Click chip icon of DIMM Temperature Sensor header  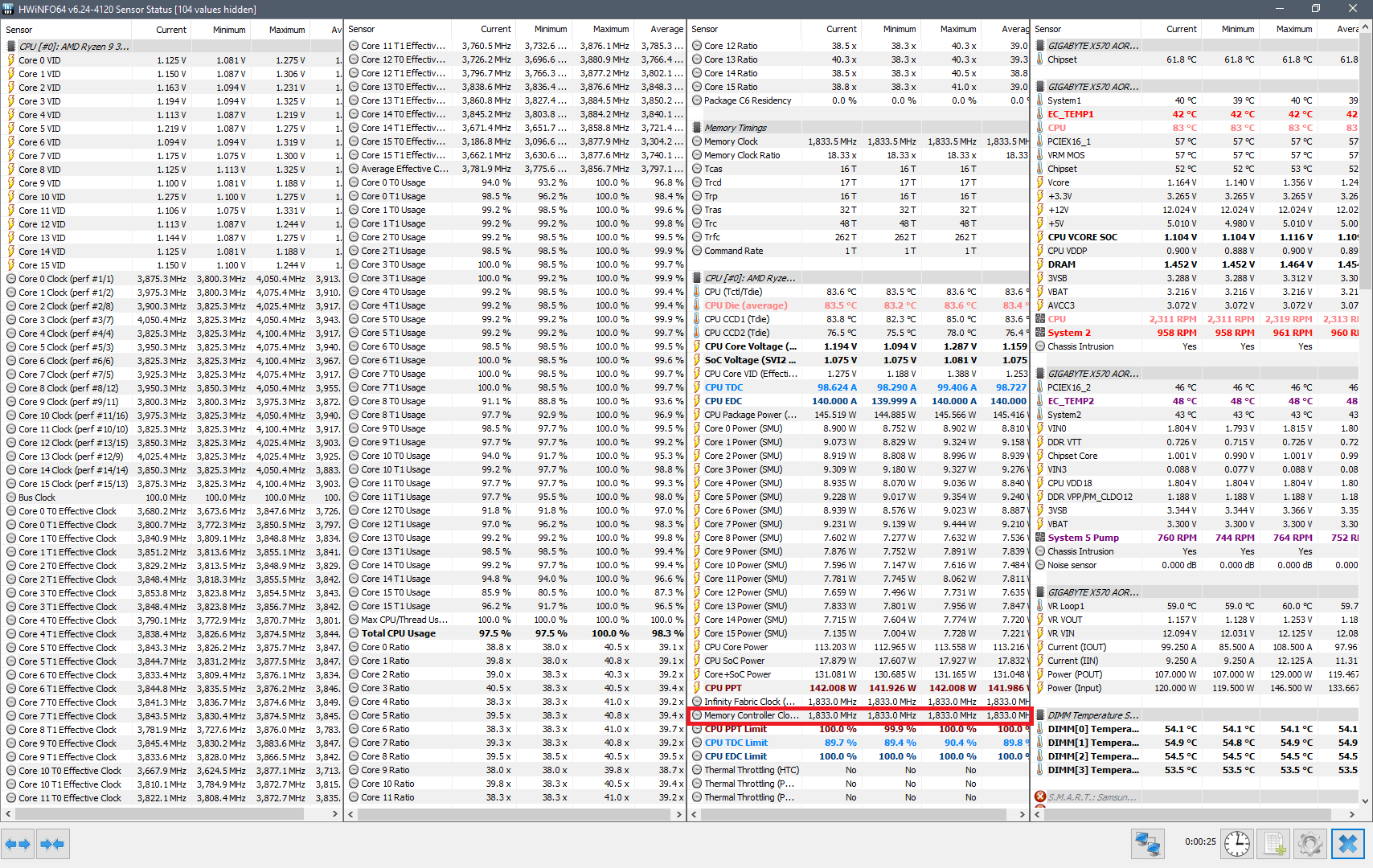click(x=1040, y=715)
